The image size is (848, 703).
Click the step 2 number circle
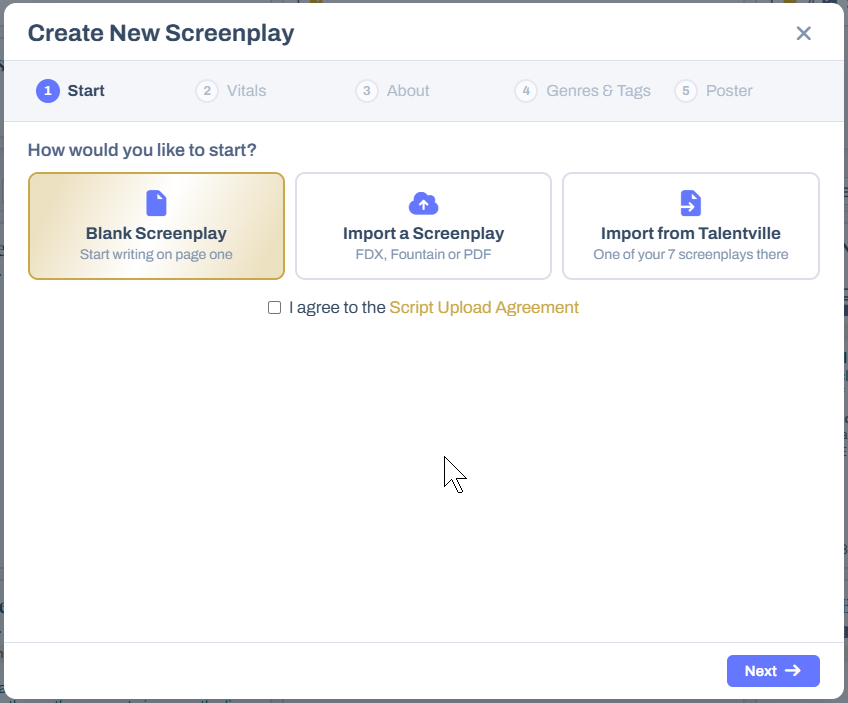coord(207,91)
